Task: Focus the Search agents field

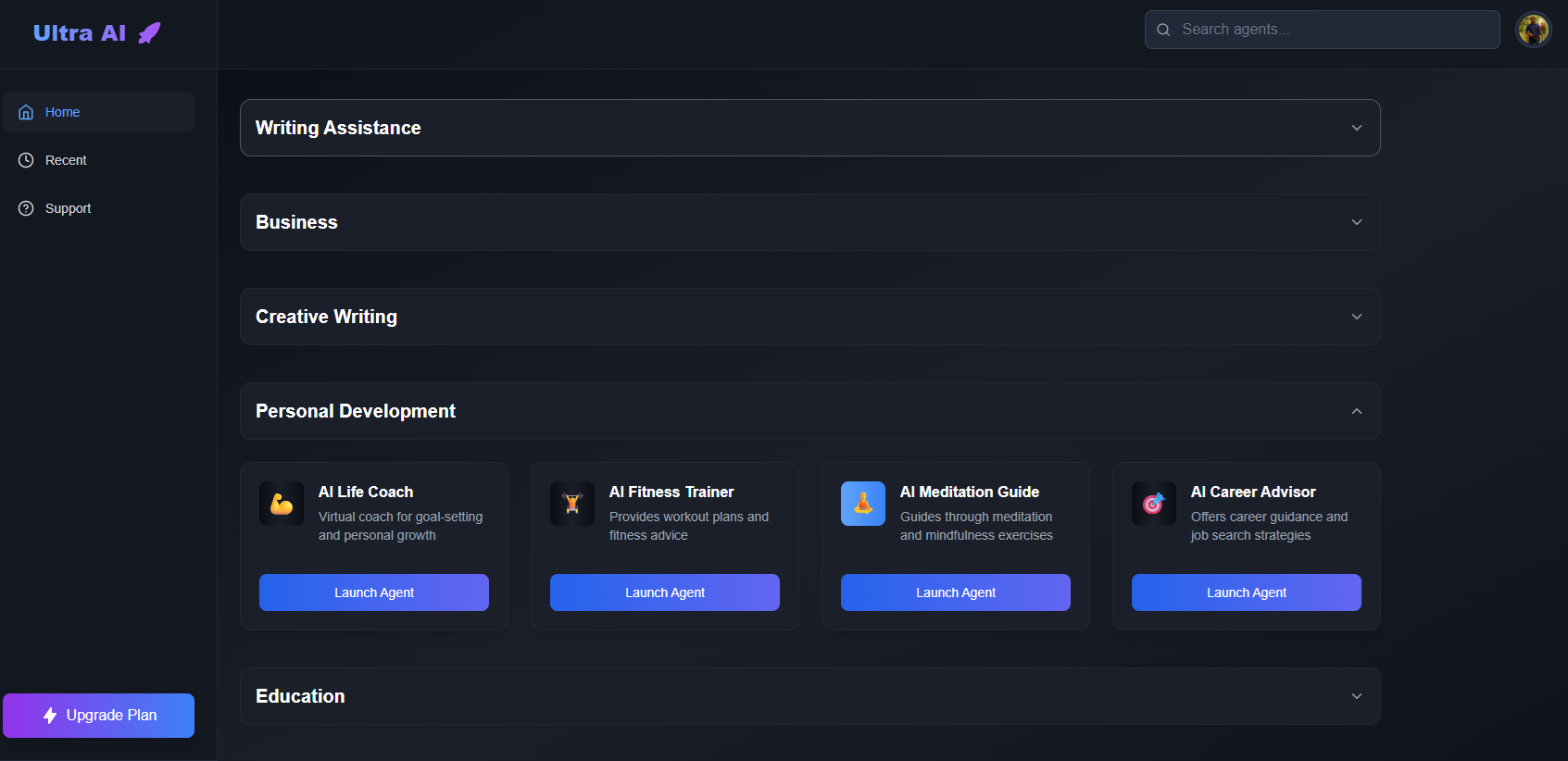Action: (x=1323, y=30)
